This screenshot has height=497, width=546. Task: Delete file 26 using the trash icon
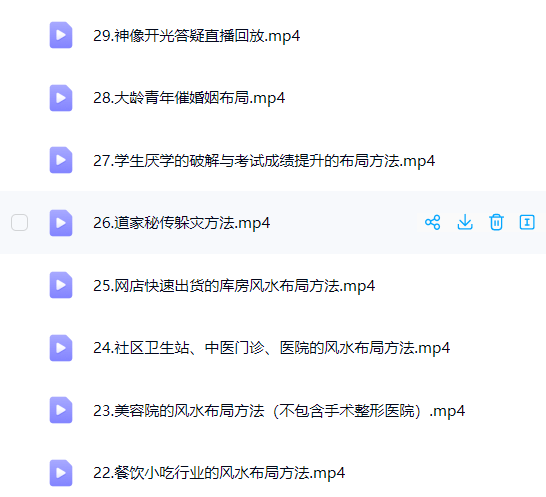[496, 223]
